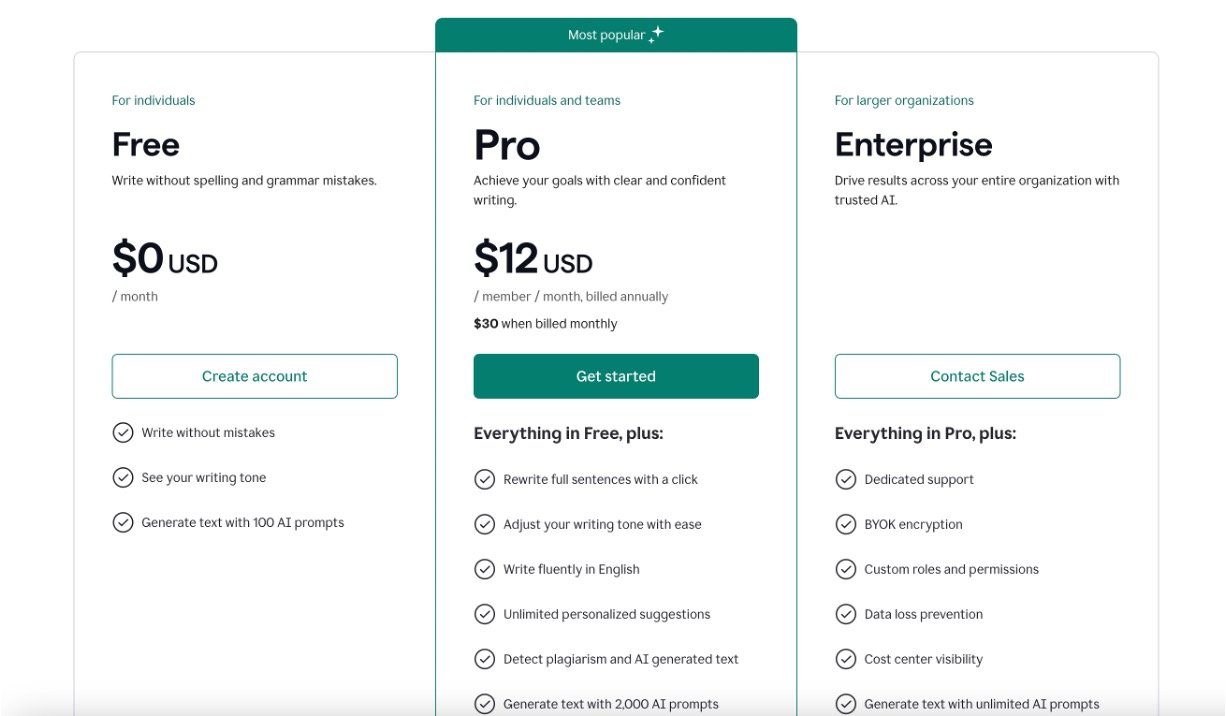
Task: Click check icon beside Rewrite full sentences
Action: click(x=485, y=480)
